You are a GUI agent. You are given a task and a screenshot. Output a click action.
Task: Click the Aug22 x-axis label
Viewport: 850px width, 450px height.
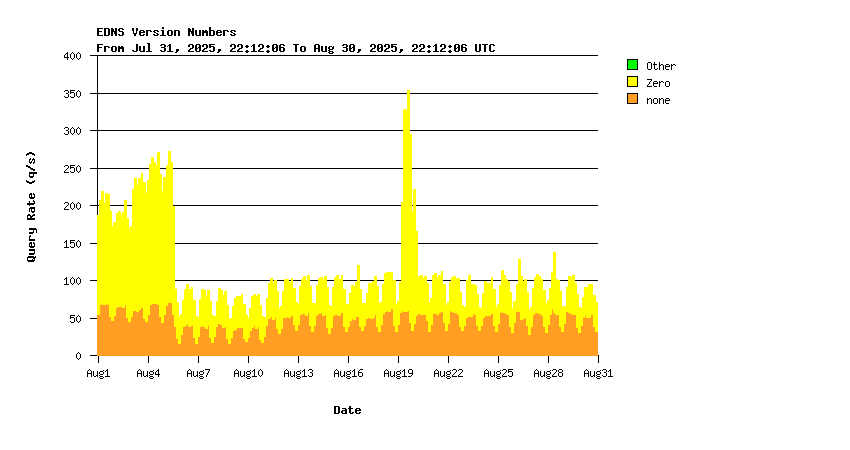coord(448,374)
